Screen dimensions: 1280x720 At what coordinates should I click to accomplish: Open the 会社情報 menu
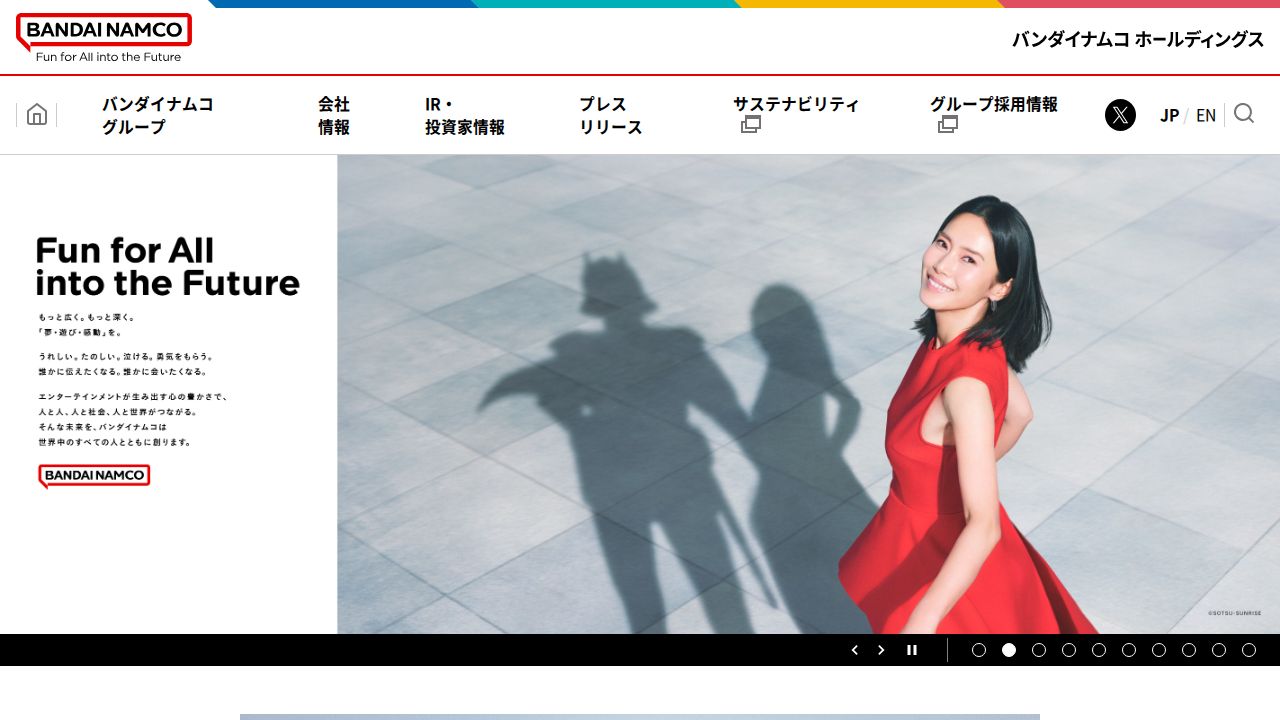(x=334, y=115)
